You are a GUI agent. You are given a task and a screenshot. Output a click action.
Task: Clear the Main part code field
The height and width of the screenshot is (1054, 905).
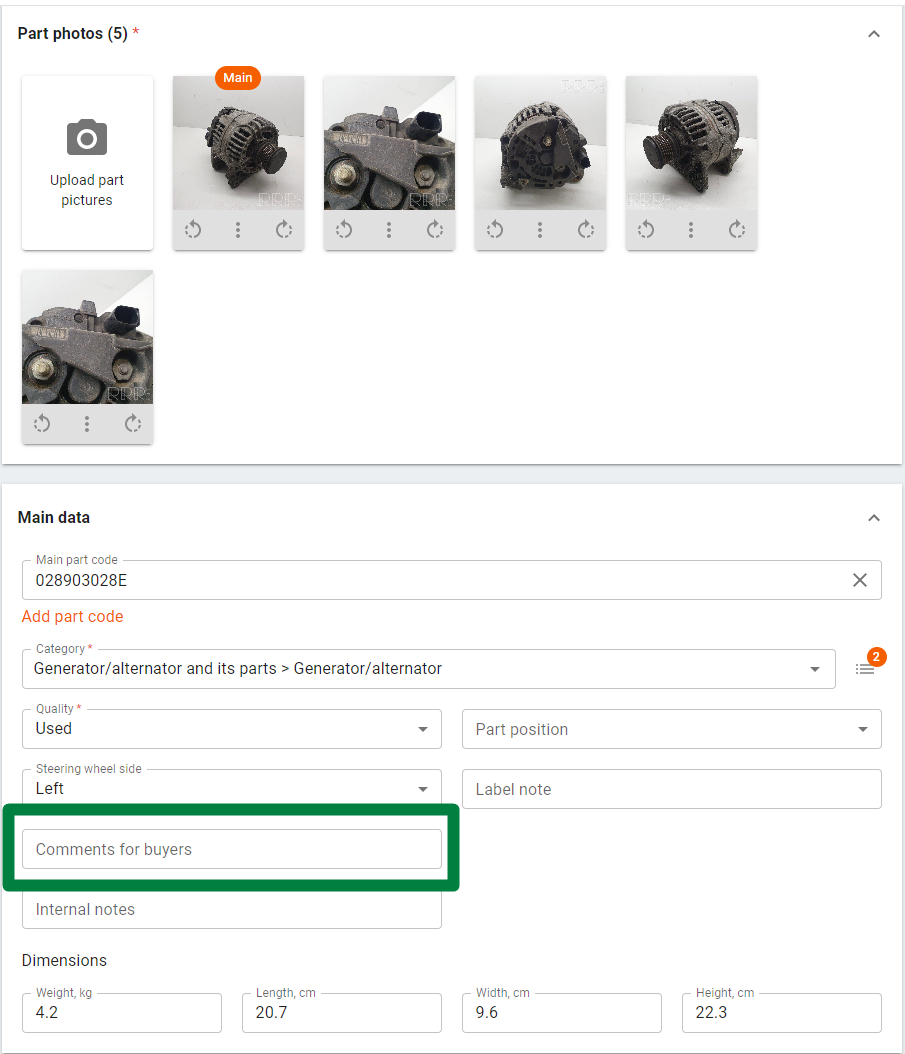click(x=859, y=580)
